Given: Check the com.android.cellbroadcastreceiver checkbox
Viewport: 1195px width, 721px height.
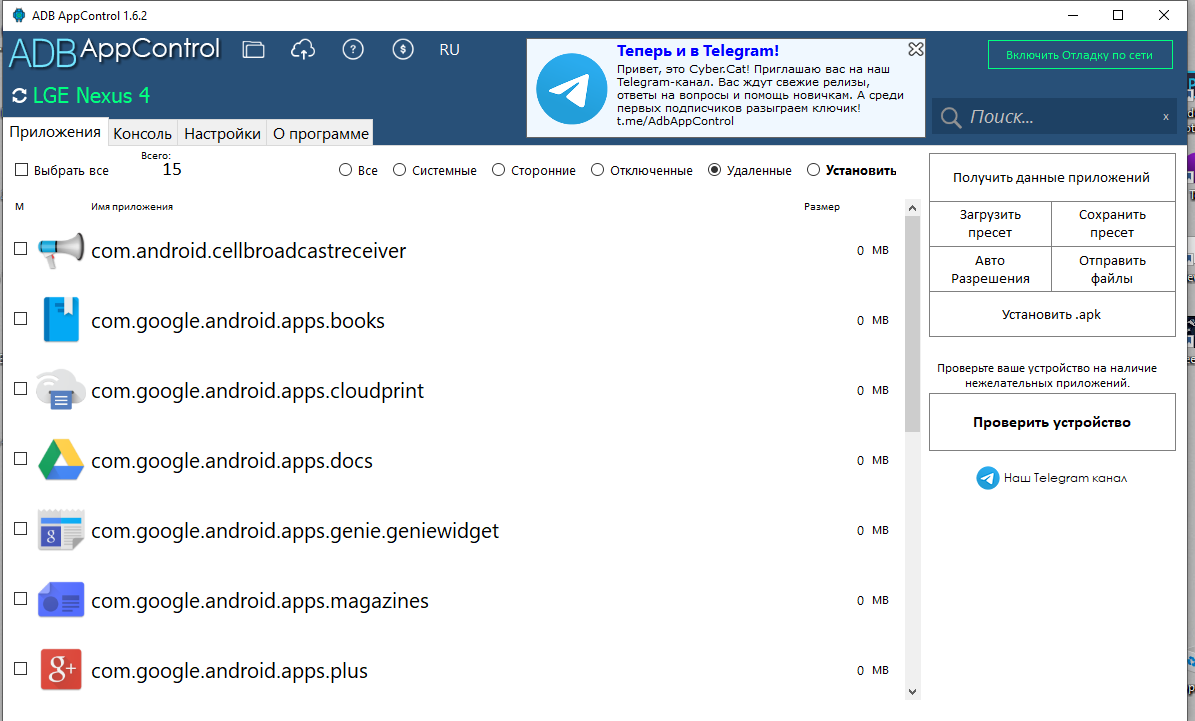Looking at the screenshot, I should pos(21,248).
